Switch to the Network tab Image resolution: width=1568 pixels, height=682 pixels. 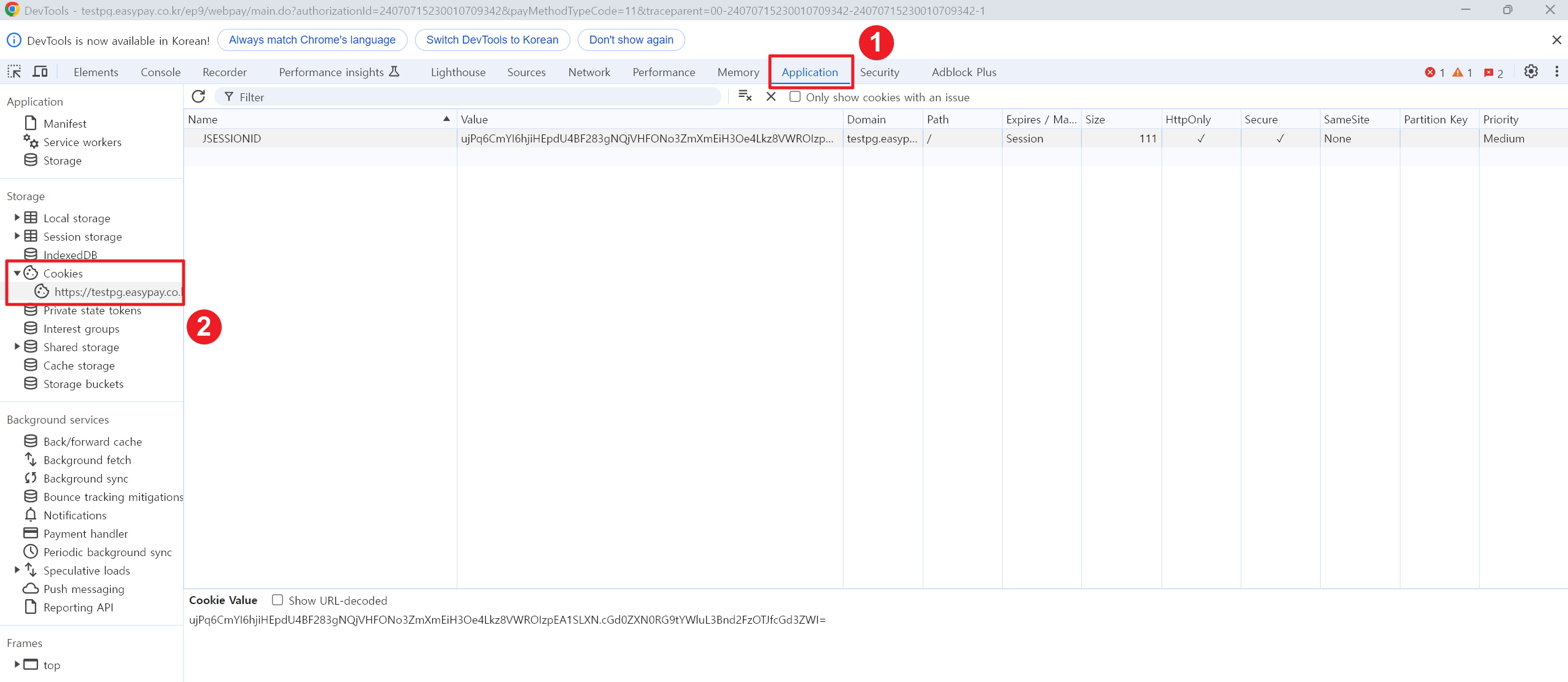click(589, 72)
